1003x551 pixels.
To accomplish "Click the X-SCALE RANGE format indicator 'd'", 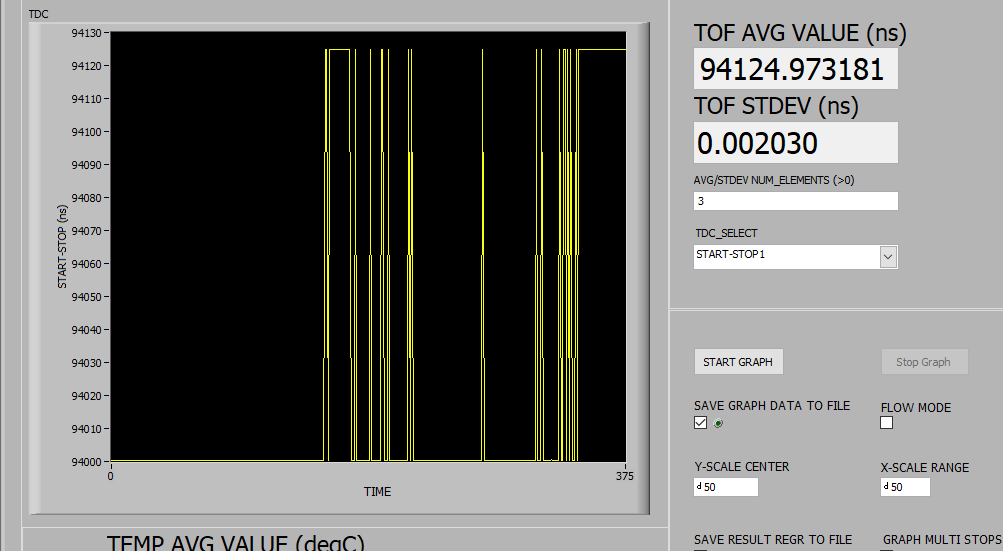I will pyautogui.click(x=885, y=486).
